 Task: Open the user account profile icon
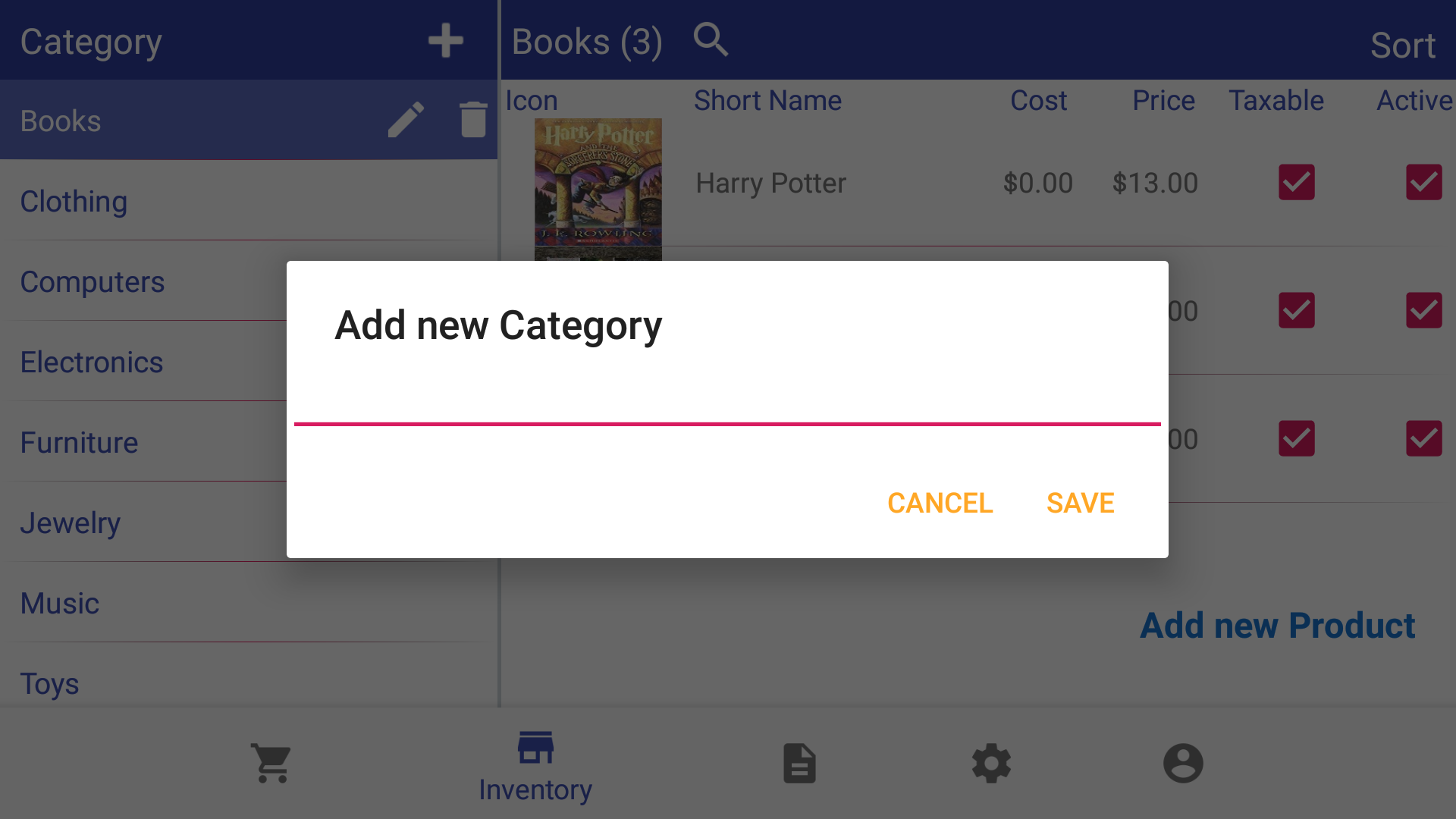click(1183, 763)
